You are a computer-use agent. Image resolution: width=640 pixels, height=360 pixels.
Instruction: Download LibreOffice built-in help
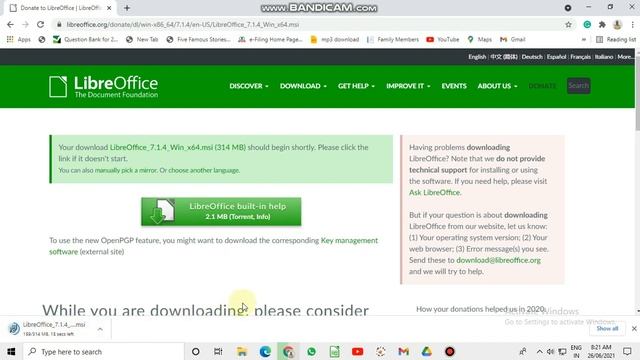point(221,211)
